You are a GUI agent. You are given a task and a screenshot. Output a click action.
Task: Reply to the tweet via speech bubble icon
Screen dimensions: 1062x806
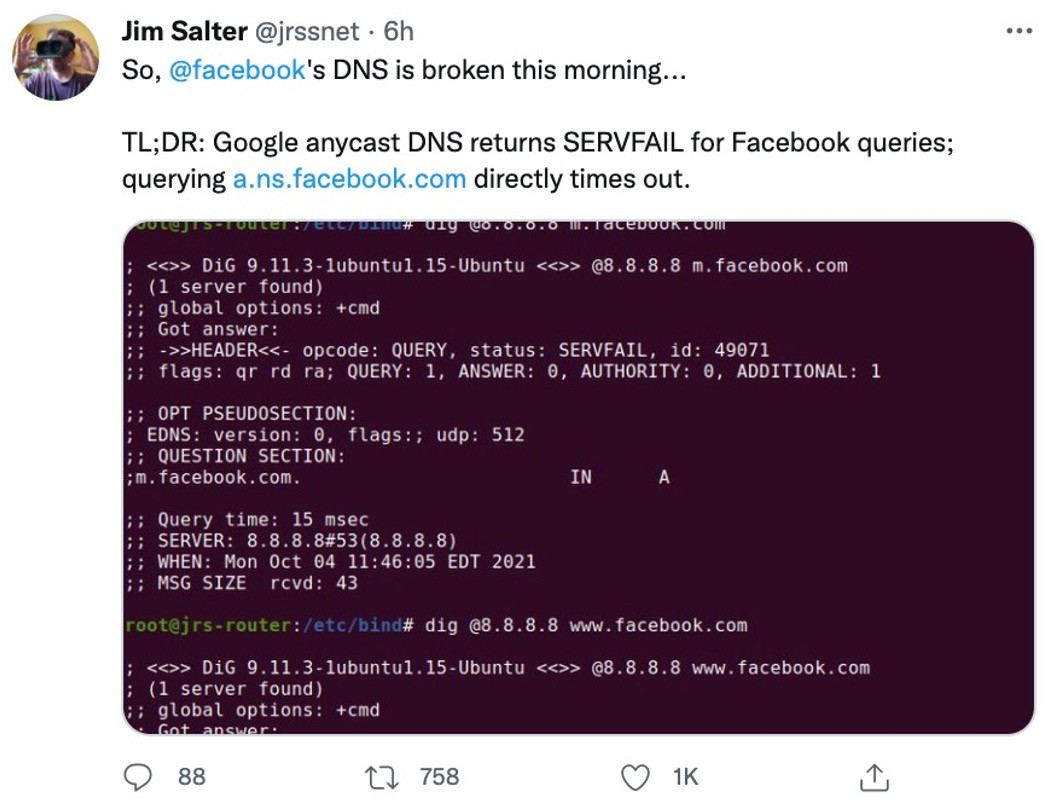click(138, 776)
